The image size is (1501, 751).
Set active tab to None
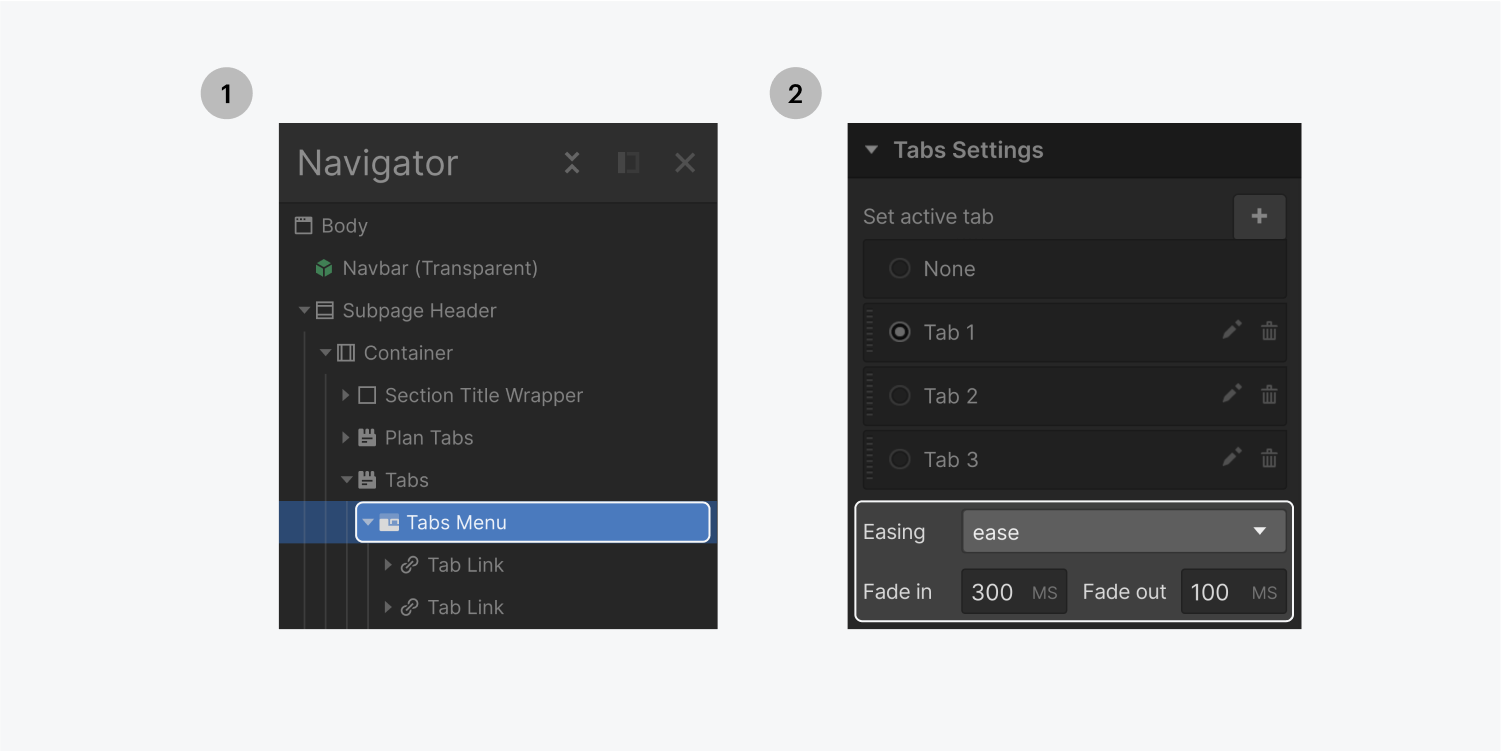899,268
